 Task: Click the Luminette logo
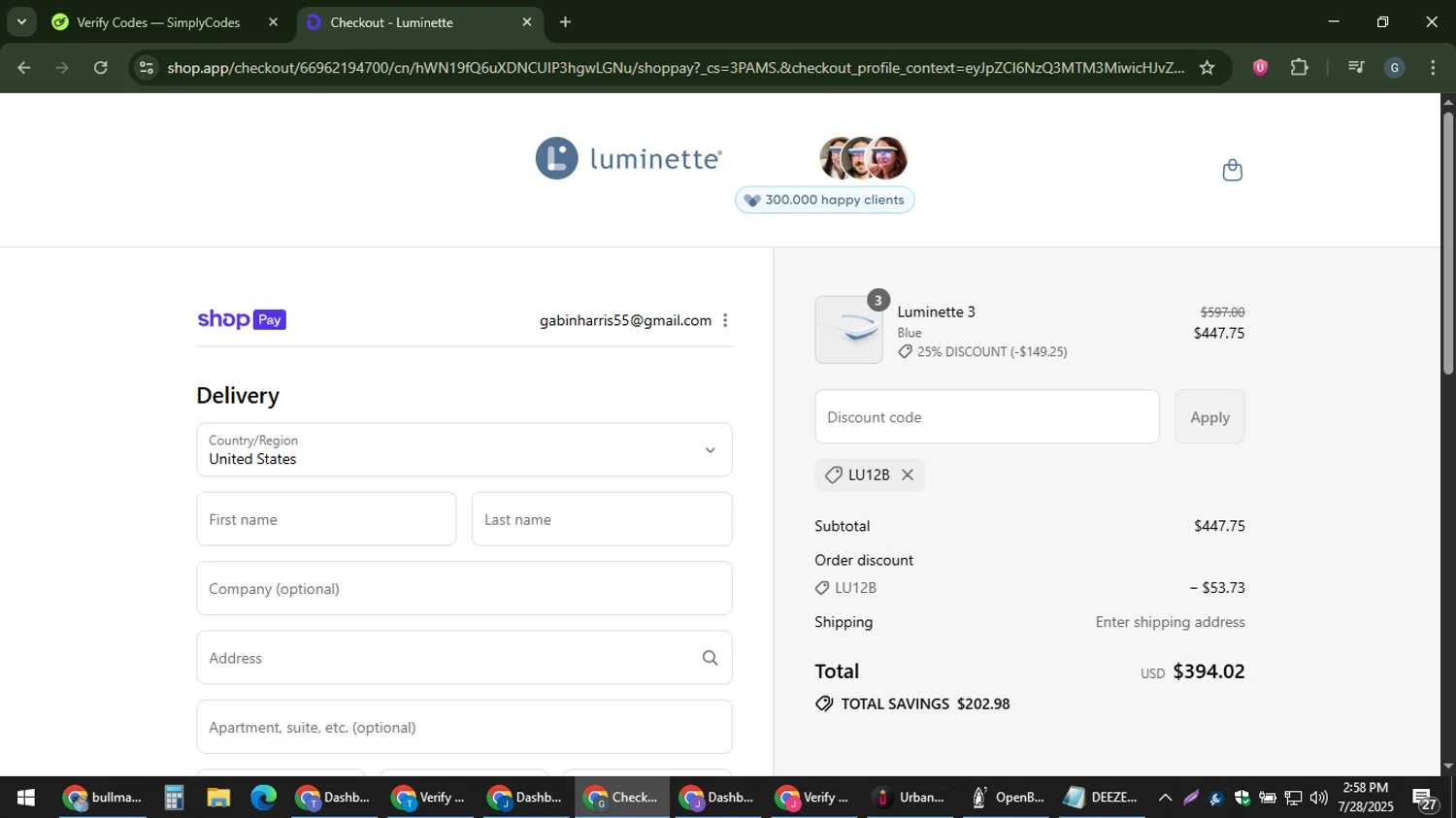[x=628, y=158]
